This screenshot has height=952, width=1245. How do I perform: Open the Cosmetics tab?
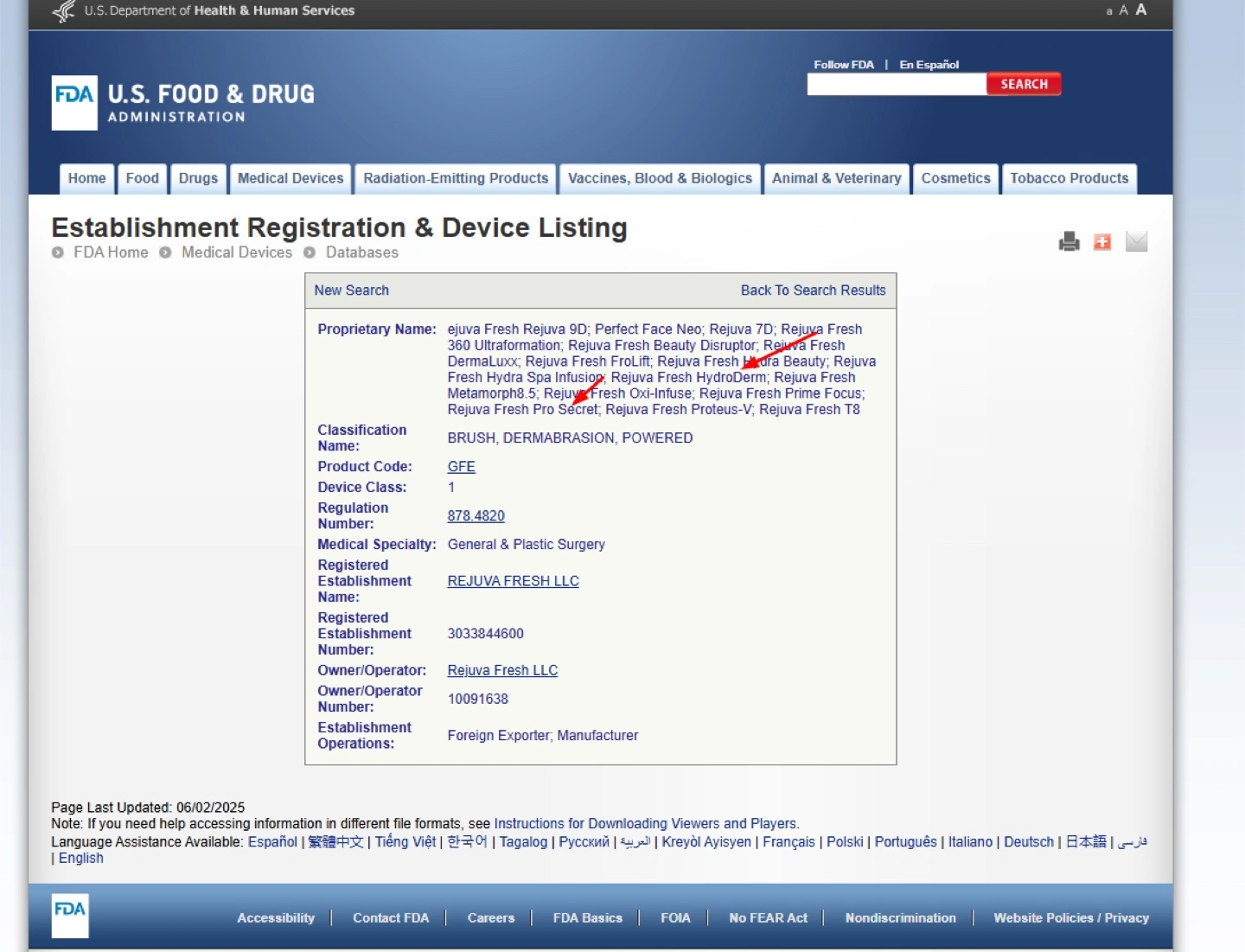(955, 179)
